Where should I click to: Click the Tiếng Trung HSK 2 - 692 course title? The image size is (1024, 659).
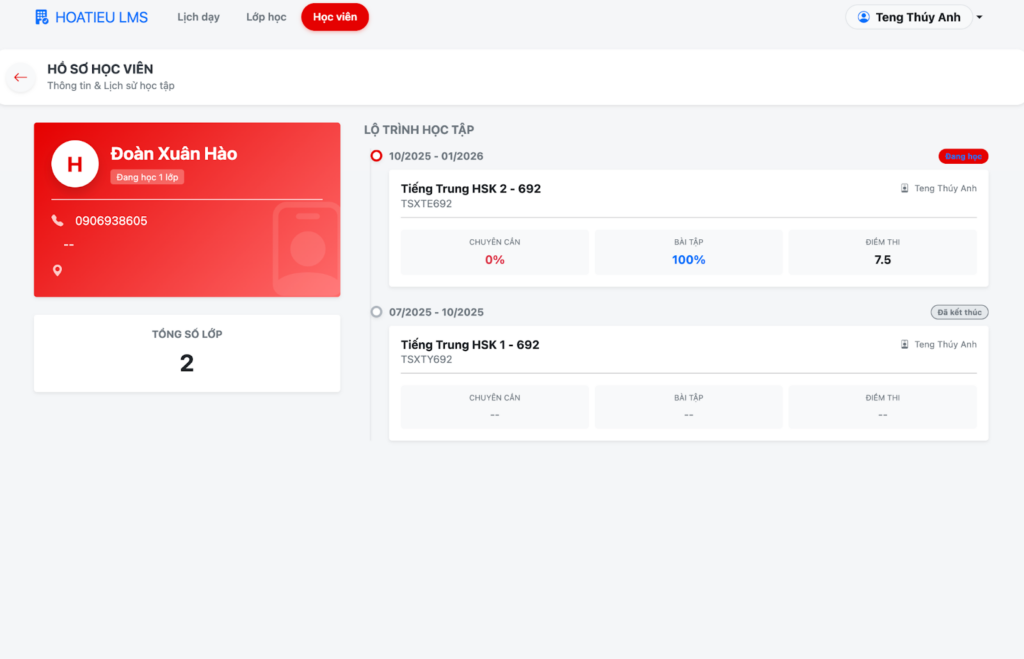coord(470,188)
